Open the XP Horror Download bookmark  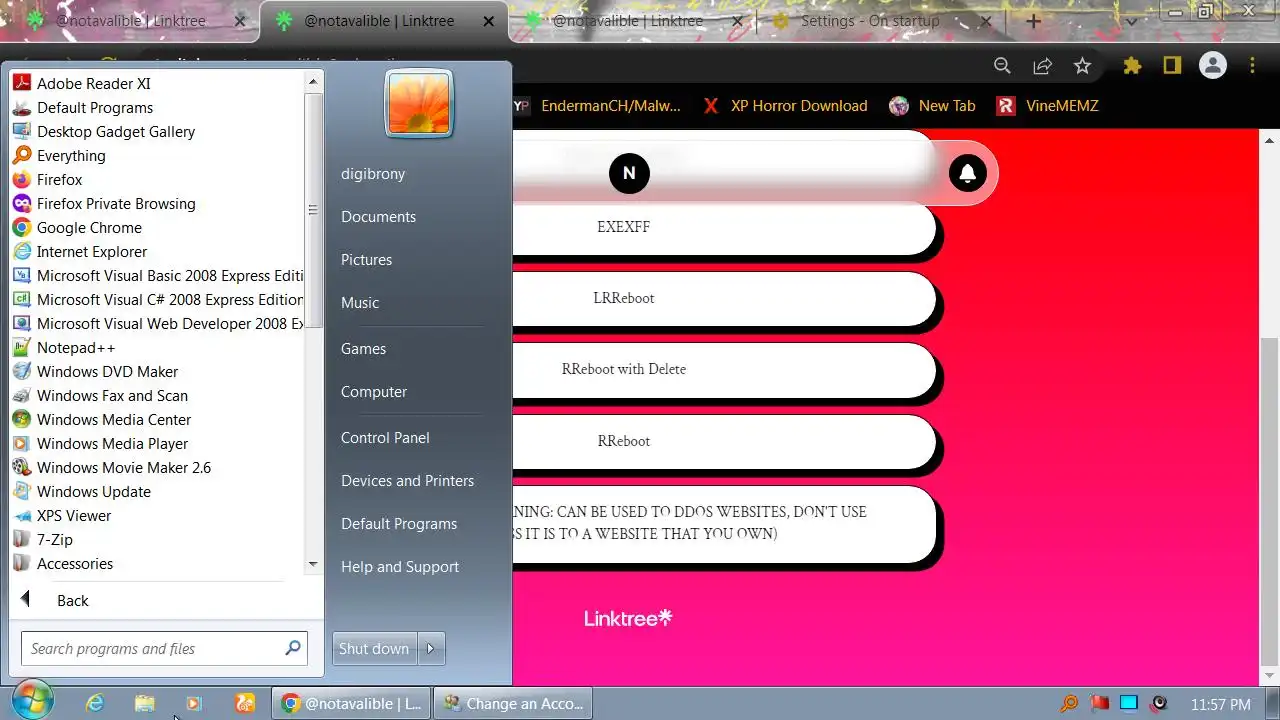click(x=785, y=106)
